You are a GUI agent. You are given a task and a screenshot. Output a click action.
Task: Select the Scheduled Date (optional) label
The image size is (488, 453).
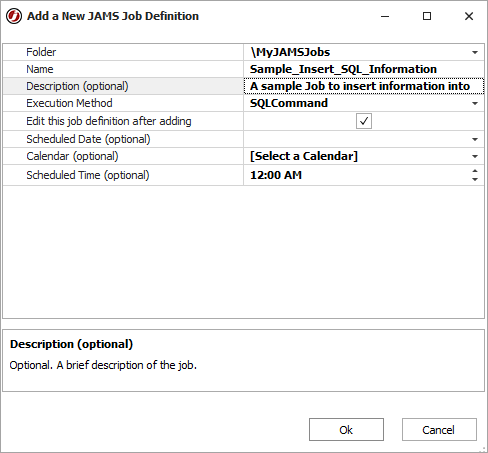[88, 139]
